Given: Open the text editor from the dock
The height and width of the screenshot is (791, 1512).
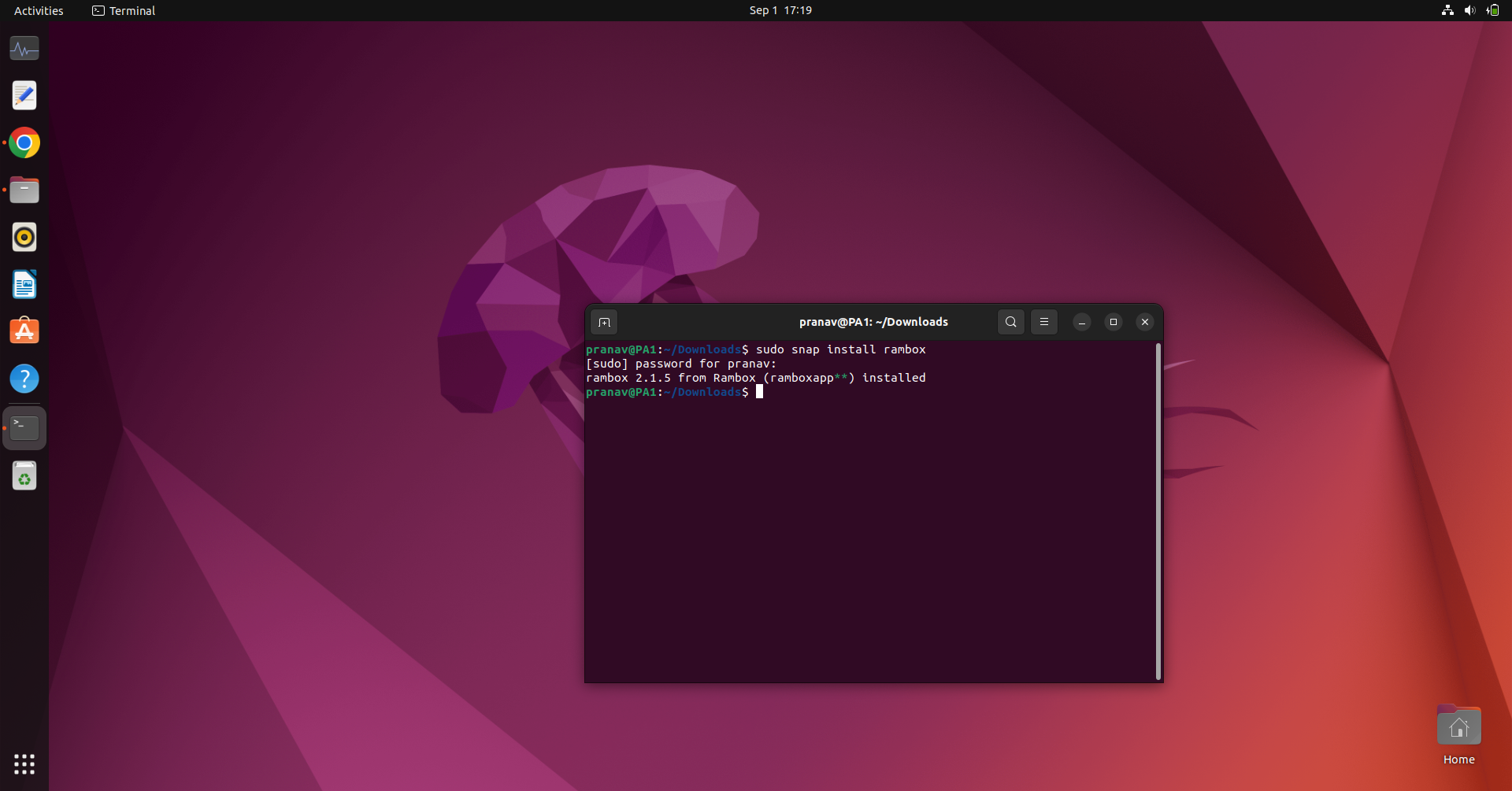Looking at the screenshot, I should click(24, 95).
